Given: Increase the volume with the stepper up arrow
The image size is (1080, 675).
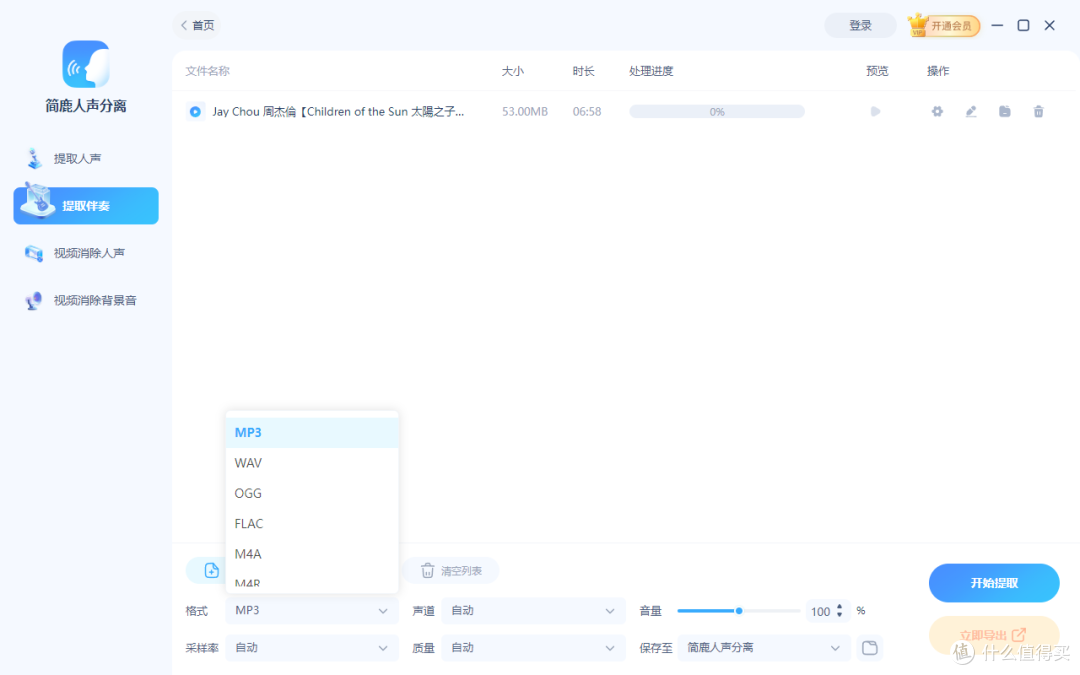Looking at the screenshot, I should (x=840, y=607).
